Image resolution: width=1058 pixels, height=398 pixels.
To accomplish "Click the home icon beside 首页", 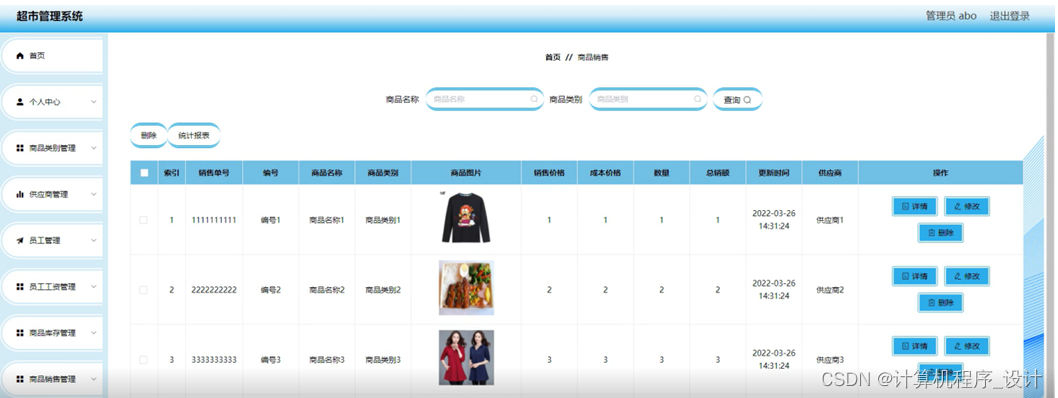I will tap(20, 56).
